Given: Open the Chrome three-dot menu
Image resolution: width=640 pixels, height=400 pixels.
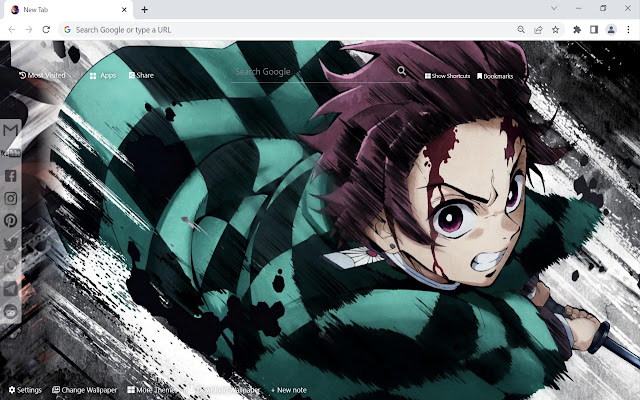Looking at the screenshot, I should 628,29.
